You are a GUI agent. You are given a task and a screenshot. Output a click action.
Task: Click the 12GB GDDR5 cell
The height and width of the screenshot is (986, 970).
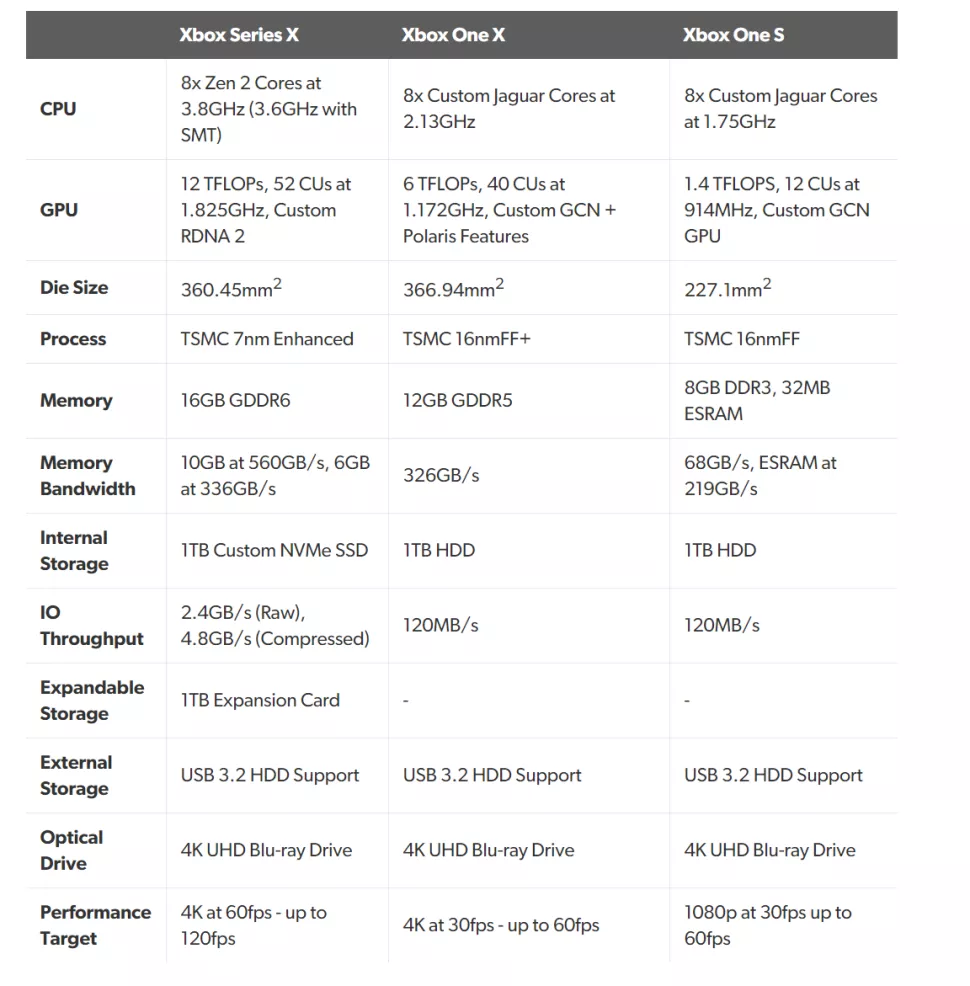pos(458,401)
